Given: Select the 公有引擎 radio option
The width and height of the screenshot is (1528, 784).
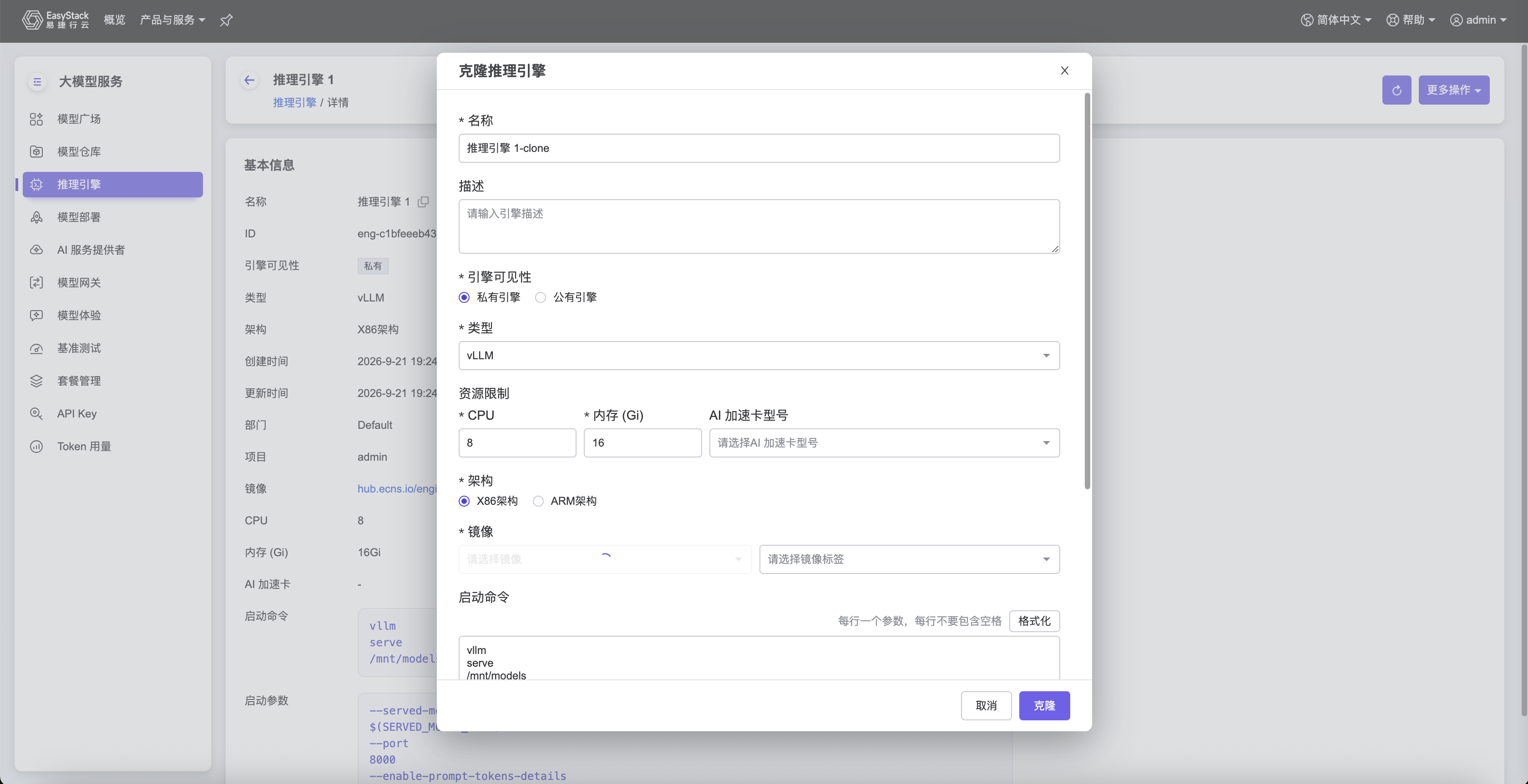Looking at the screenshot, I should click(566, 297).
